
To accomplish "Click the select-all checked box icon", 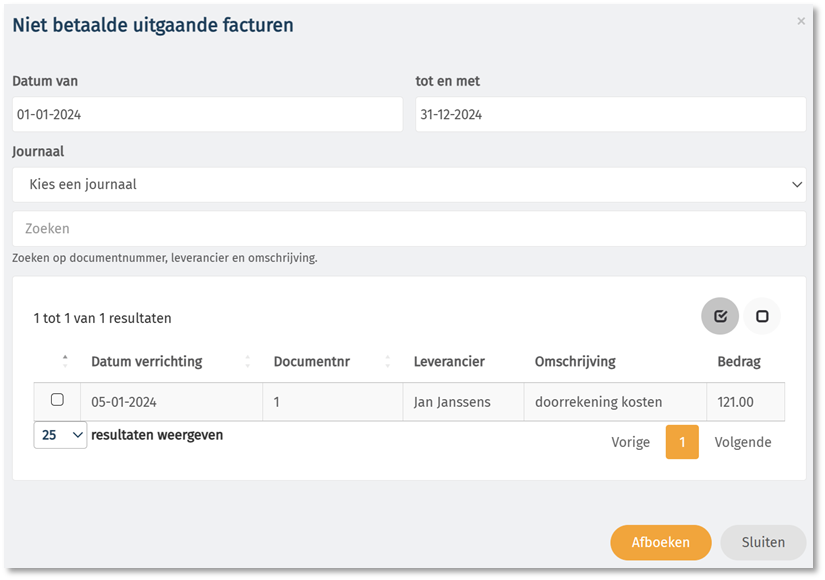I will 720,316.
